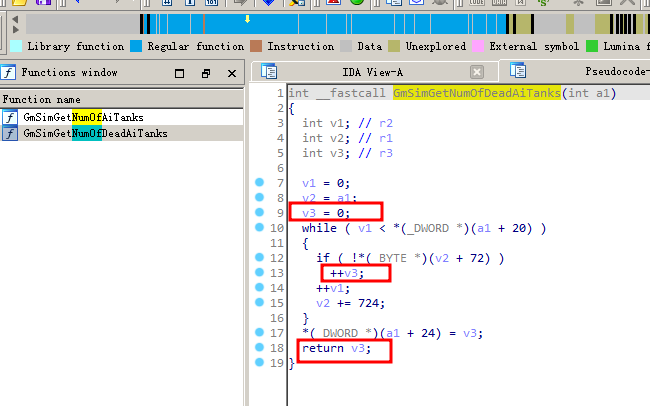Close the Functions window panel

(x=232, y=73)
